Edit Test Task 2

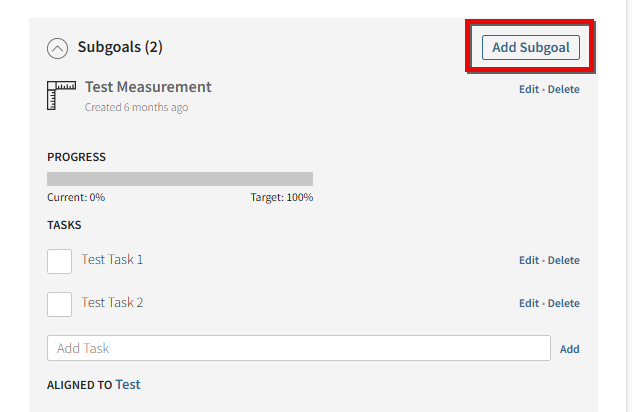(529, 303)
